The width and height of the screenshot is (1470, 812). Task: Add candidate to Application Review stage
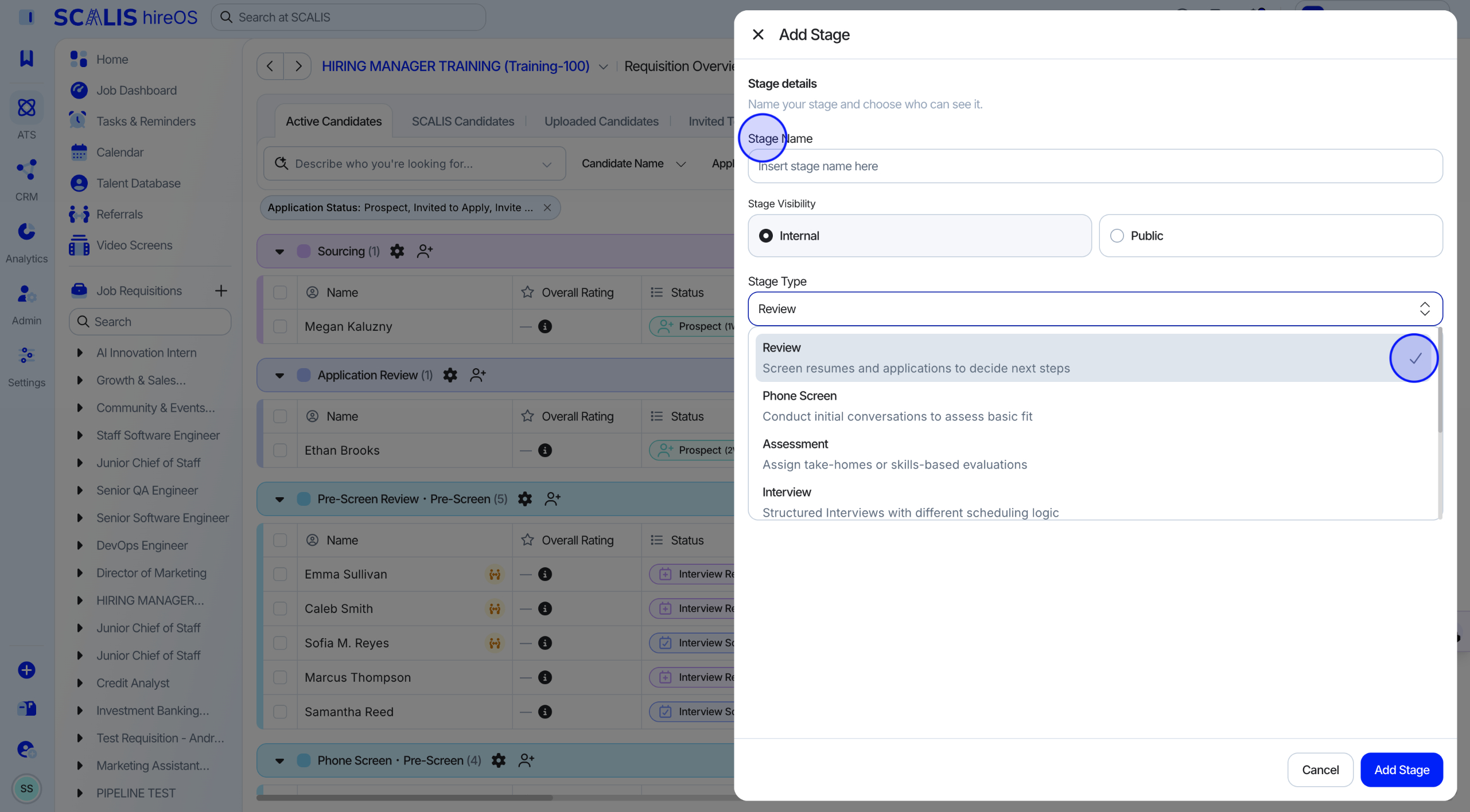[x=478, y=375]
